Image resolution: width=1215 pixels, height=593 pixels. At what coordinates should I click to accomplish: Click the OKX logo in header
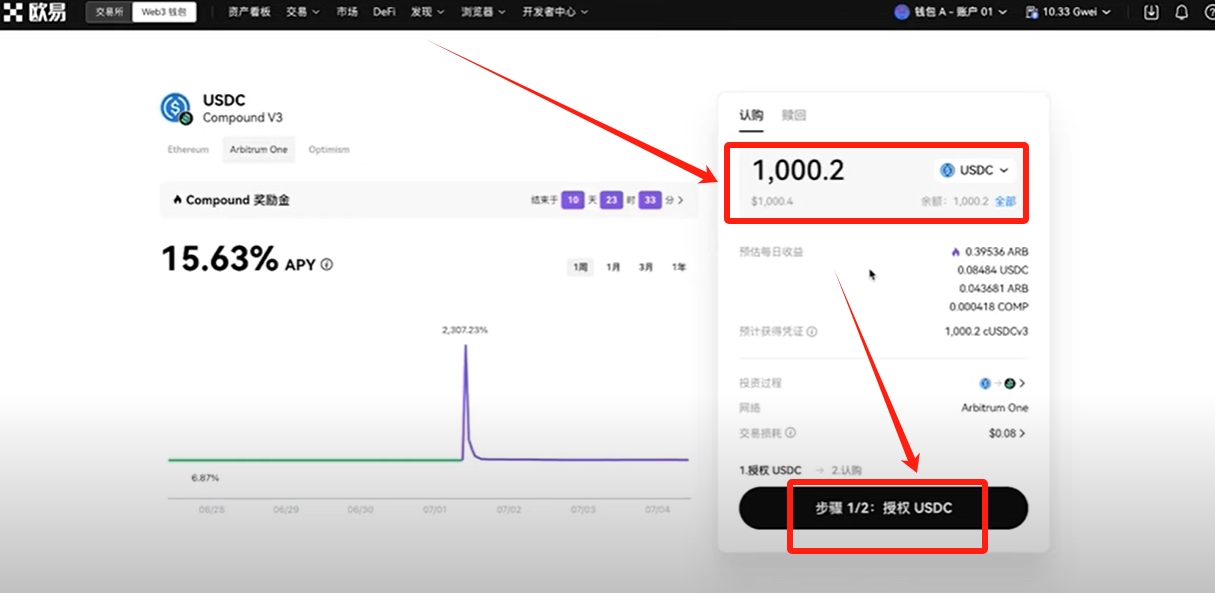(35, 13)
